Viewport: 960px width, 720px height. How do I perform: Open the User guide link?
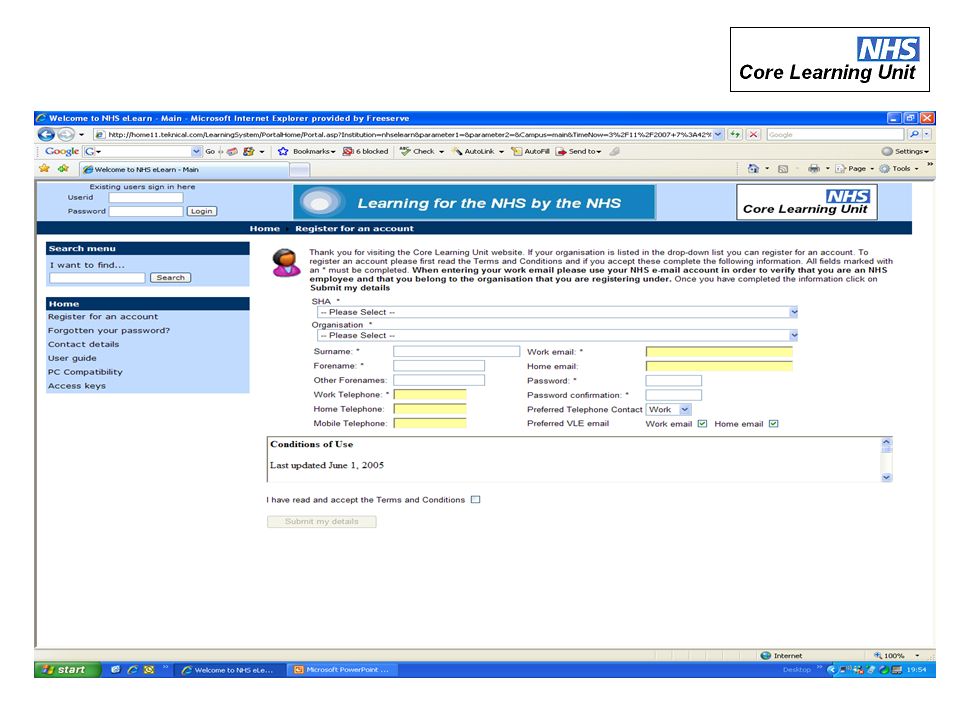(72, 358)
